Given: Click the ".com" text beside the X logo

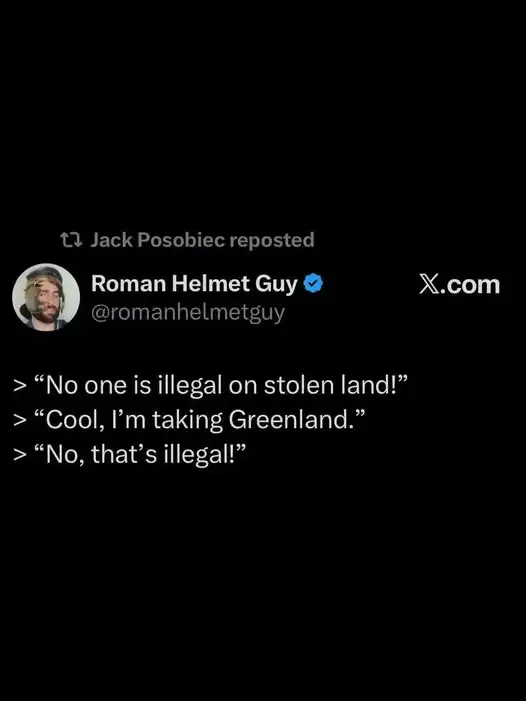Looking at the screenshot, I should tap(469, 285).
